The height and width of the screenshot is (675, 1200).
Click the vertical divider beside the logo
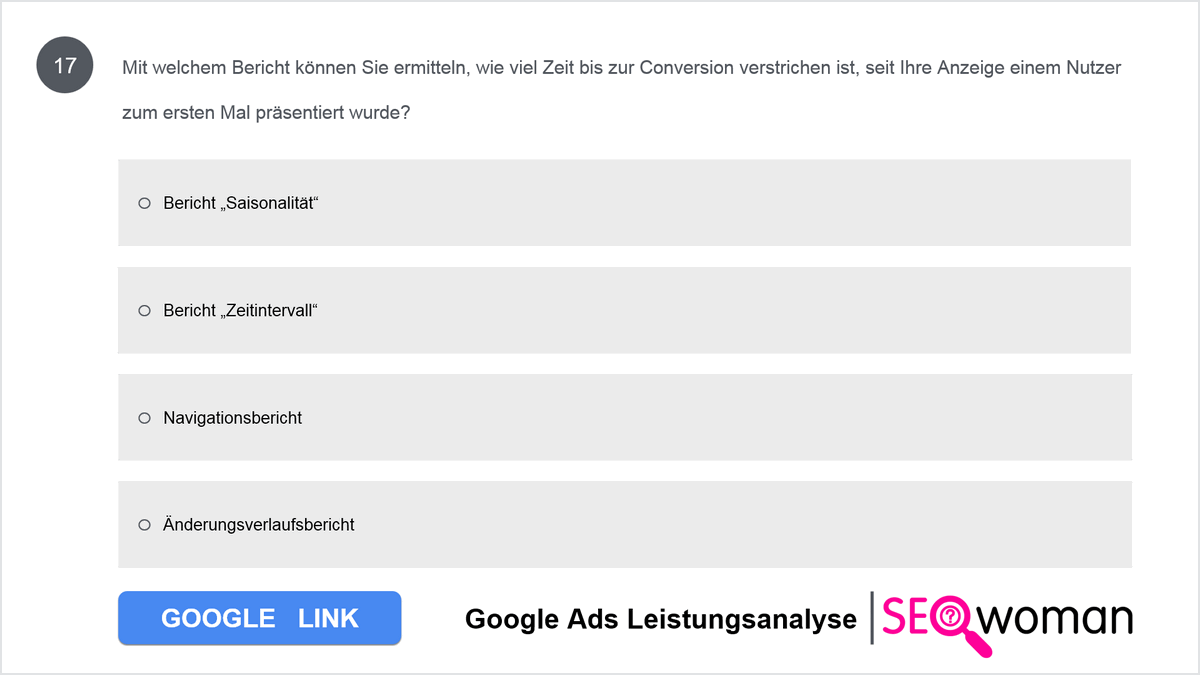pyautogui.click(x=872, y=618)
